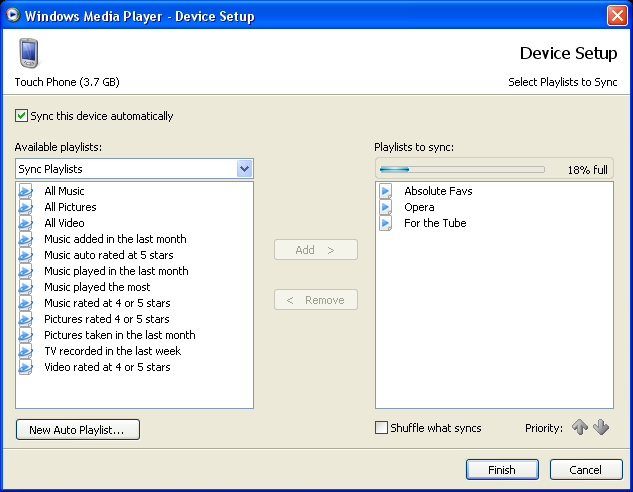This screenshot has height=492, width=633.
Task: Click the 18% full capacity bar
Action: (462, 170)
